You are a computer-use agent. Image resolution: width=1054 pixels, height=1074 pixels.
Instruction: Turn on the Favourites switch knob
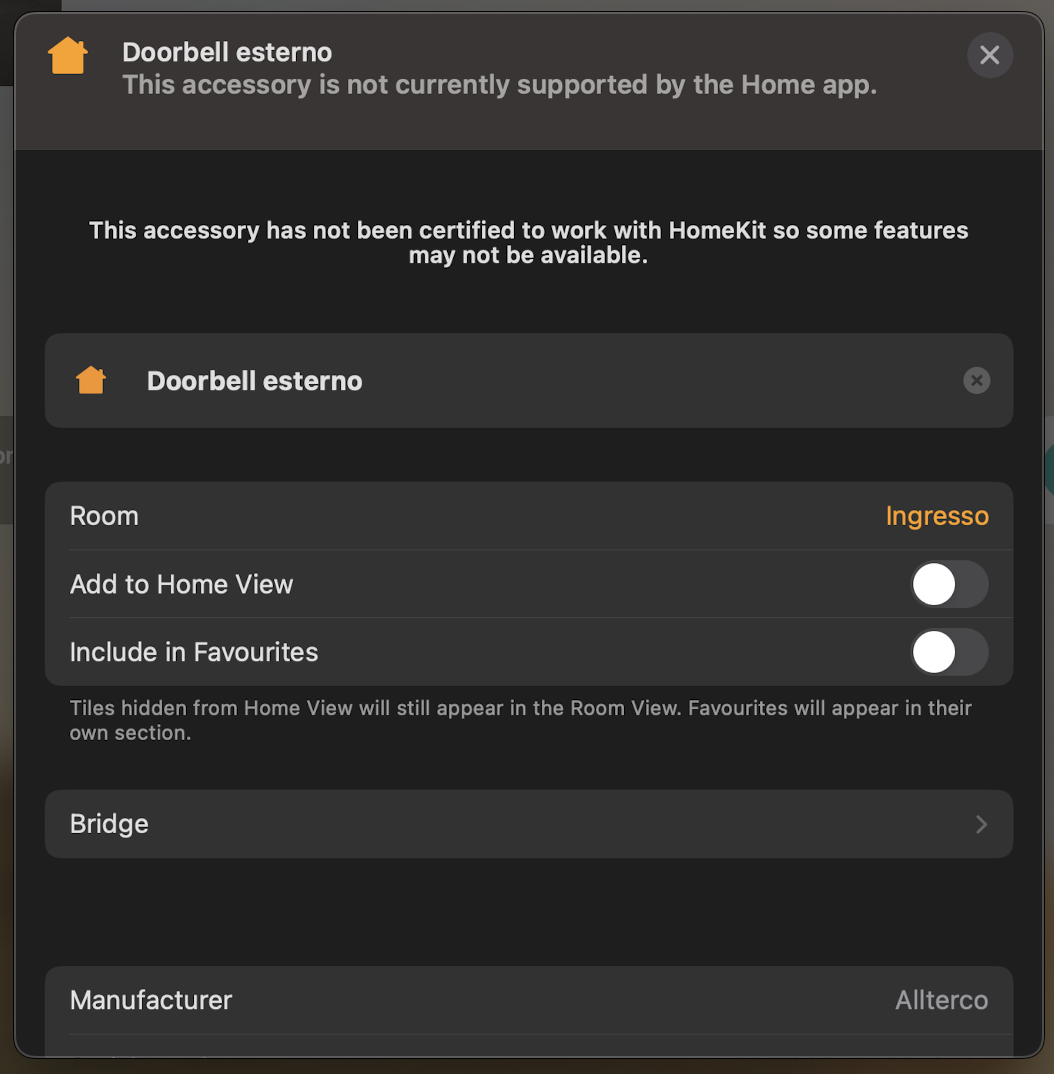point(934,652)
